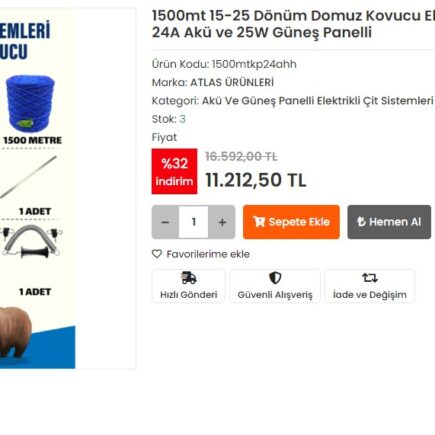
Task: Open the İade ve Değişim info box
Action: pyautogui.click(x=370, y=286)
